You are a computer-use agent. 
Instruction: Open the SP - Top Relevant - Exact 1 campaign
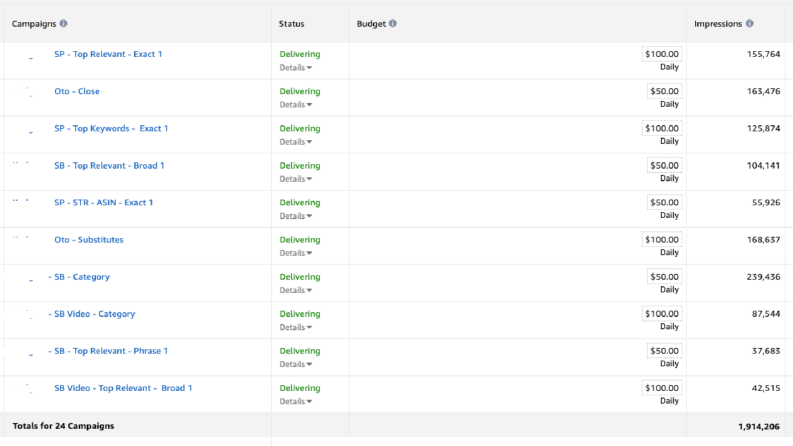pyautogui.click(x=108, y=54)
